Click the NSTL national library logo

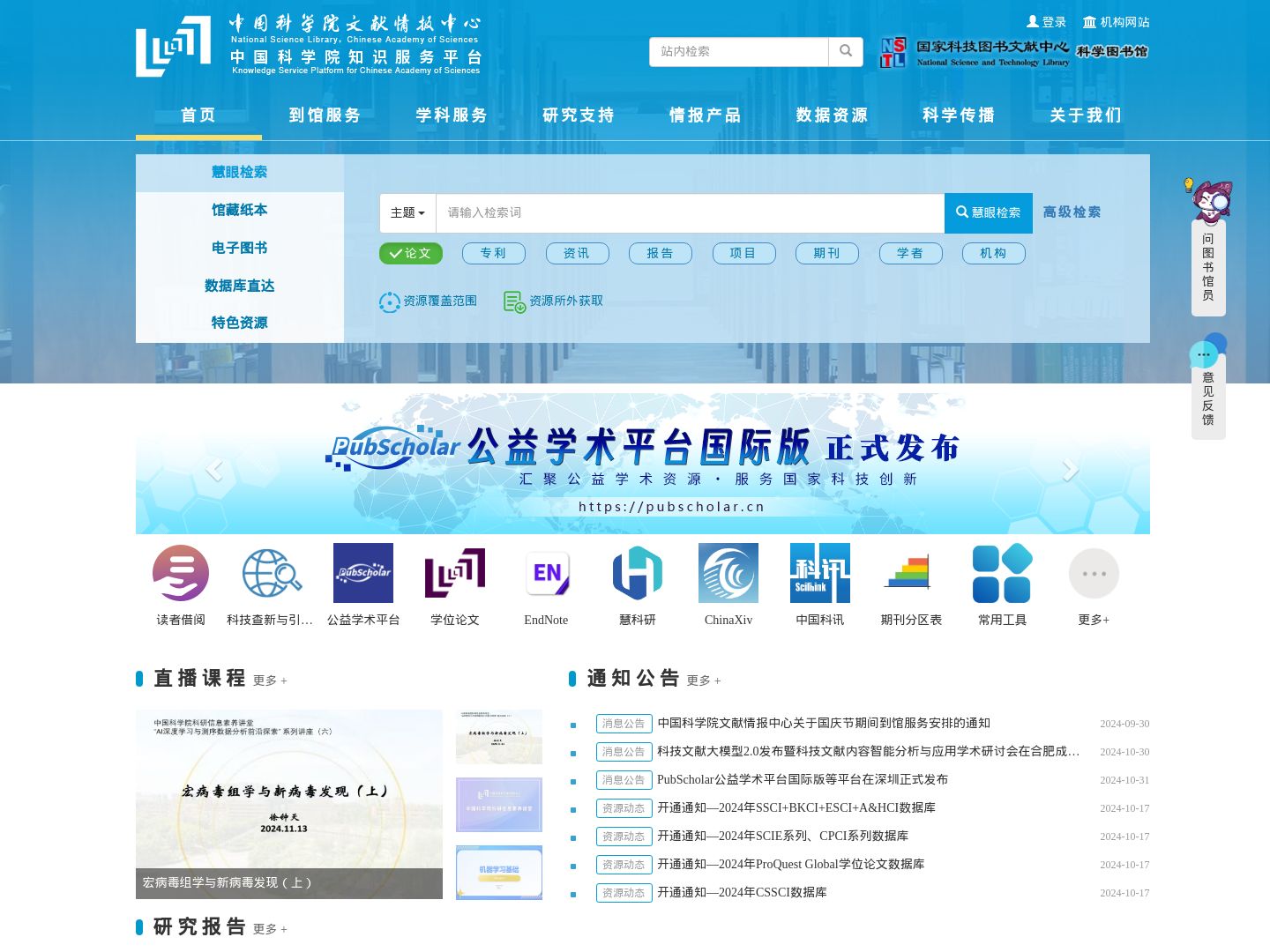click(975, 53)
